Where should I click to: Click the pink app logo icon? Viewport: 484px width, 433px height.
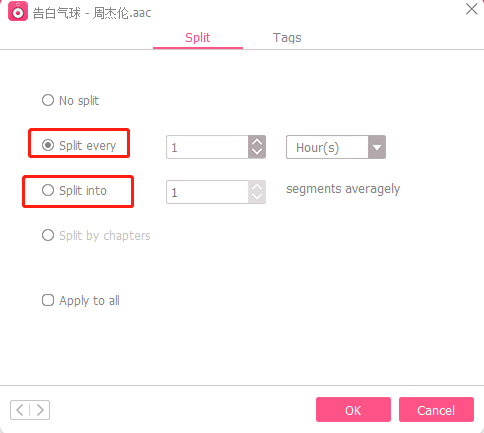[x=18, y=11]
